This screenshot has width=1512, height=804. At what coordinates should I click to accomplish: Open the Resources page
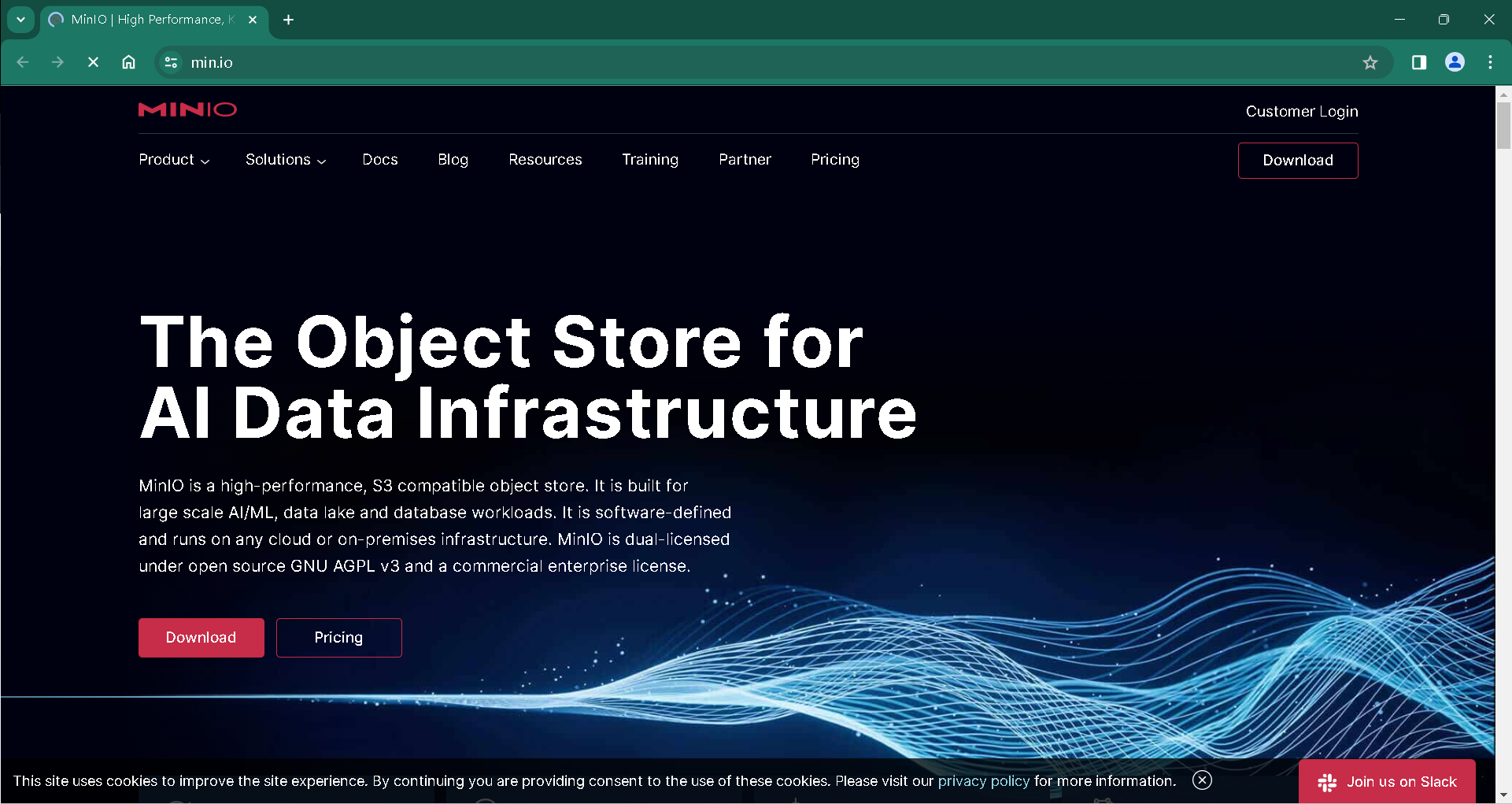click(x=545, y=160)
